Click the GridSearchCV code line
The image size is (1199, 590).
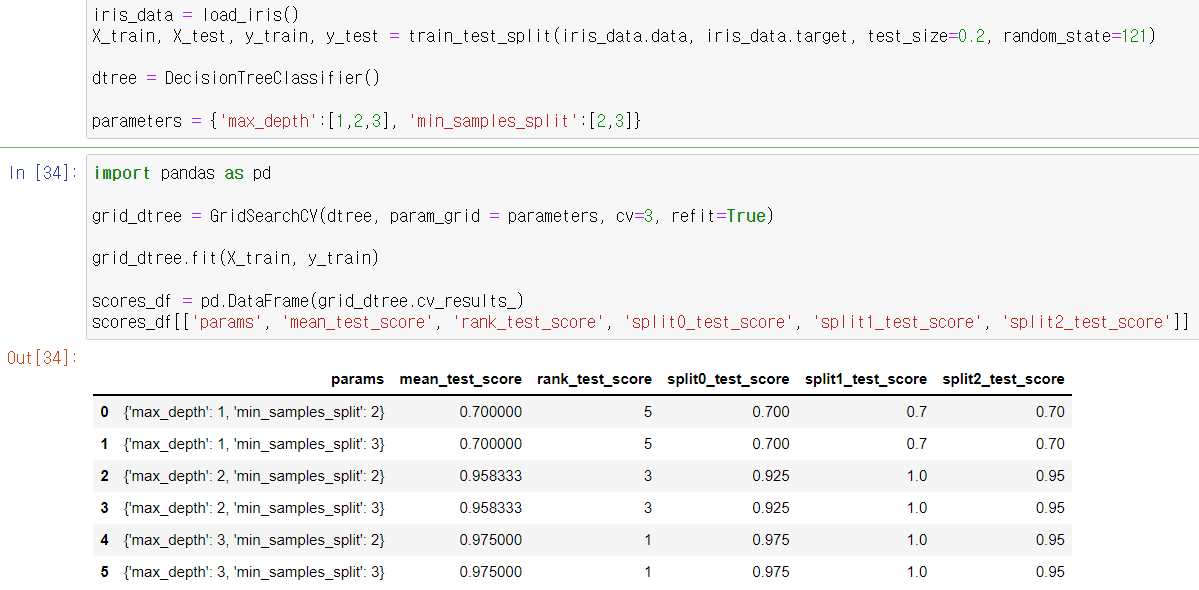[x=434, y=216]
